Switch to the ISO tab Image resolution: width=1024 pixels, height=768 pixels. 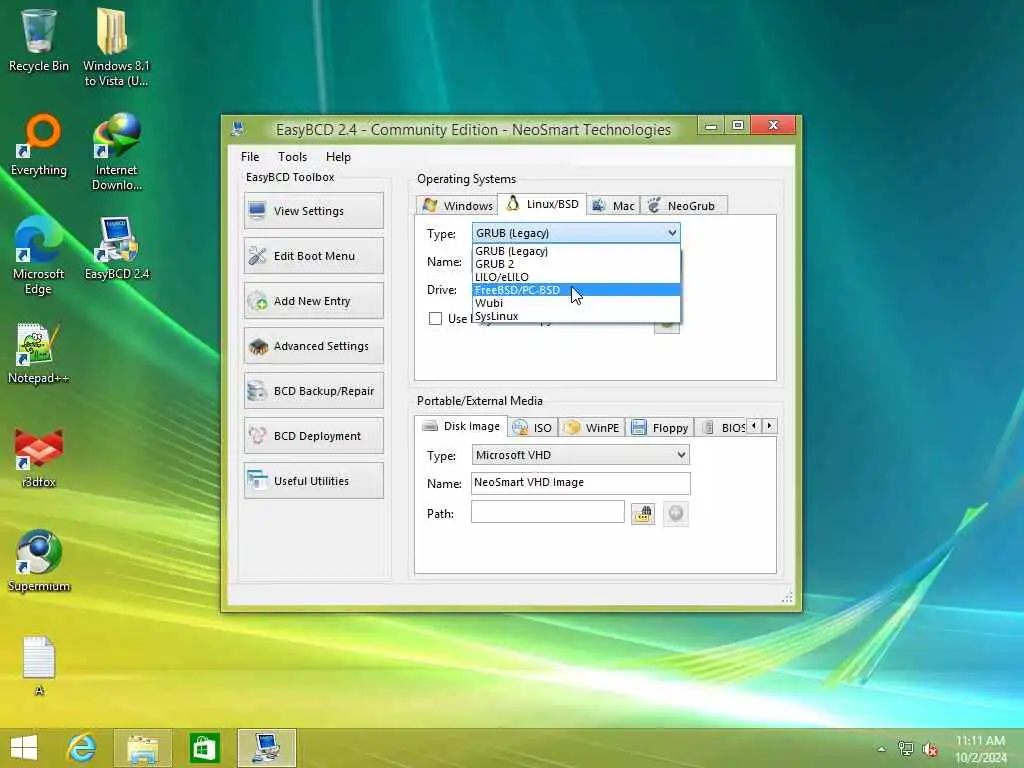tap(533, 428)
